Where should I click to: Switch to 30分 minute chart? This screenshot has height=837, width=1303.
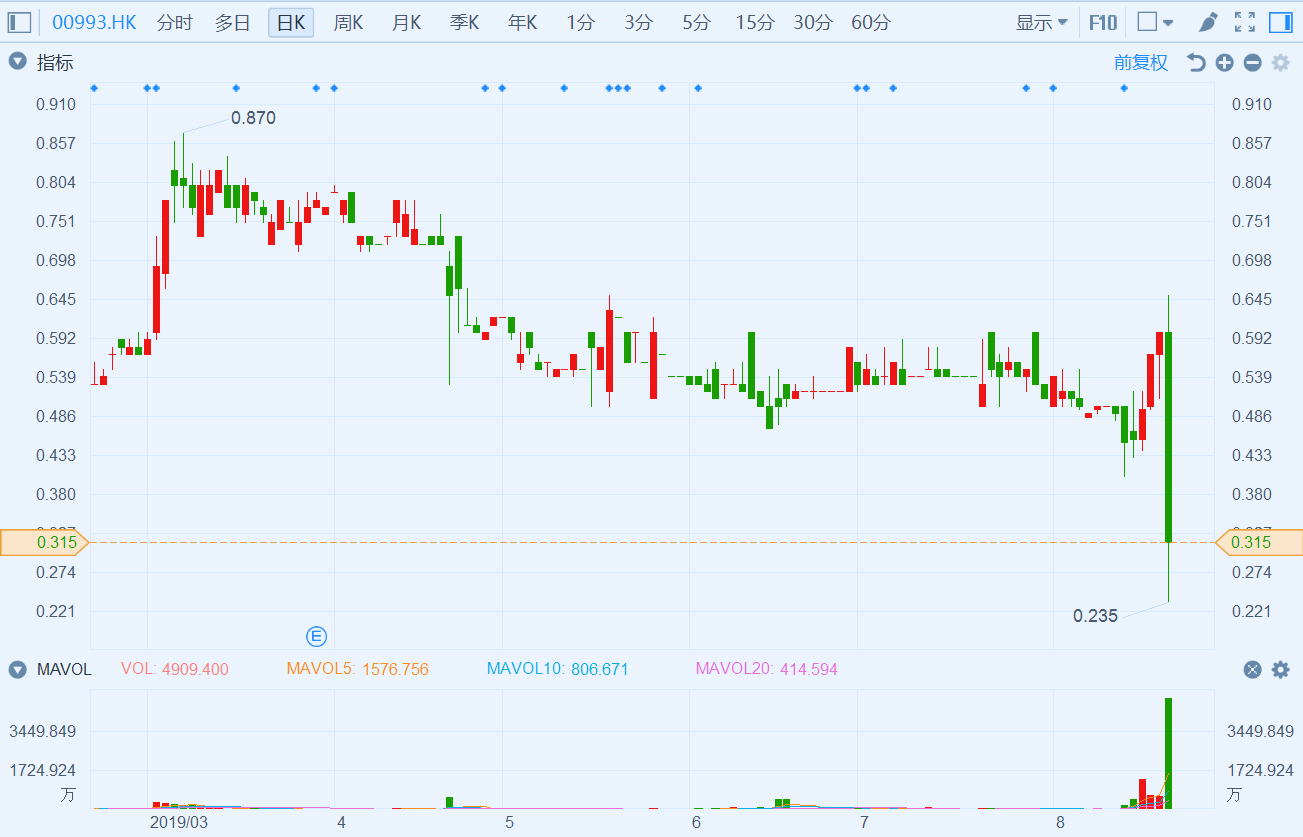click(x=813, y=22)
